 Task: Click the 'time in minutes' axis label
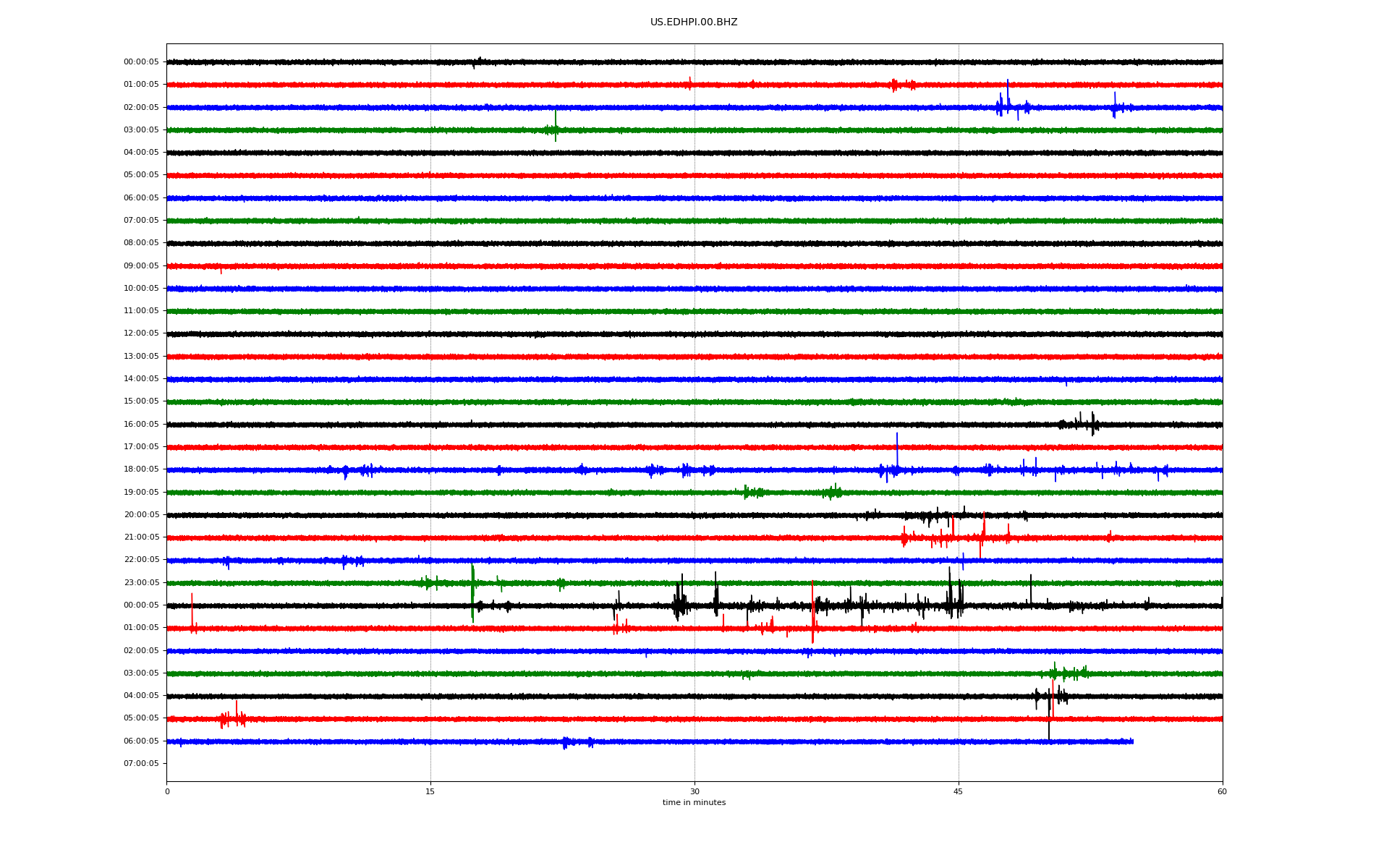tap(694, 803)
